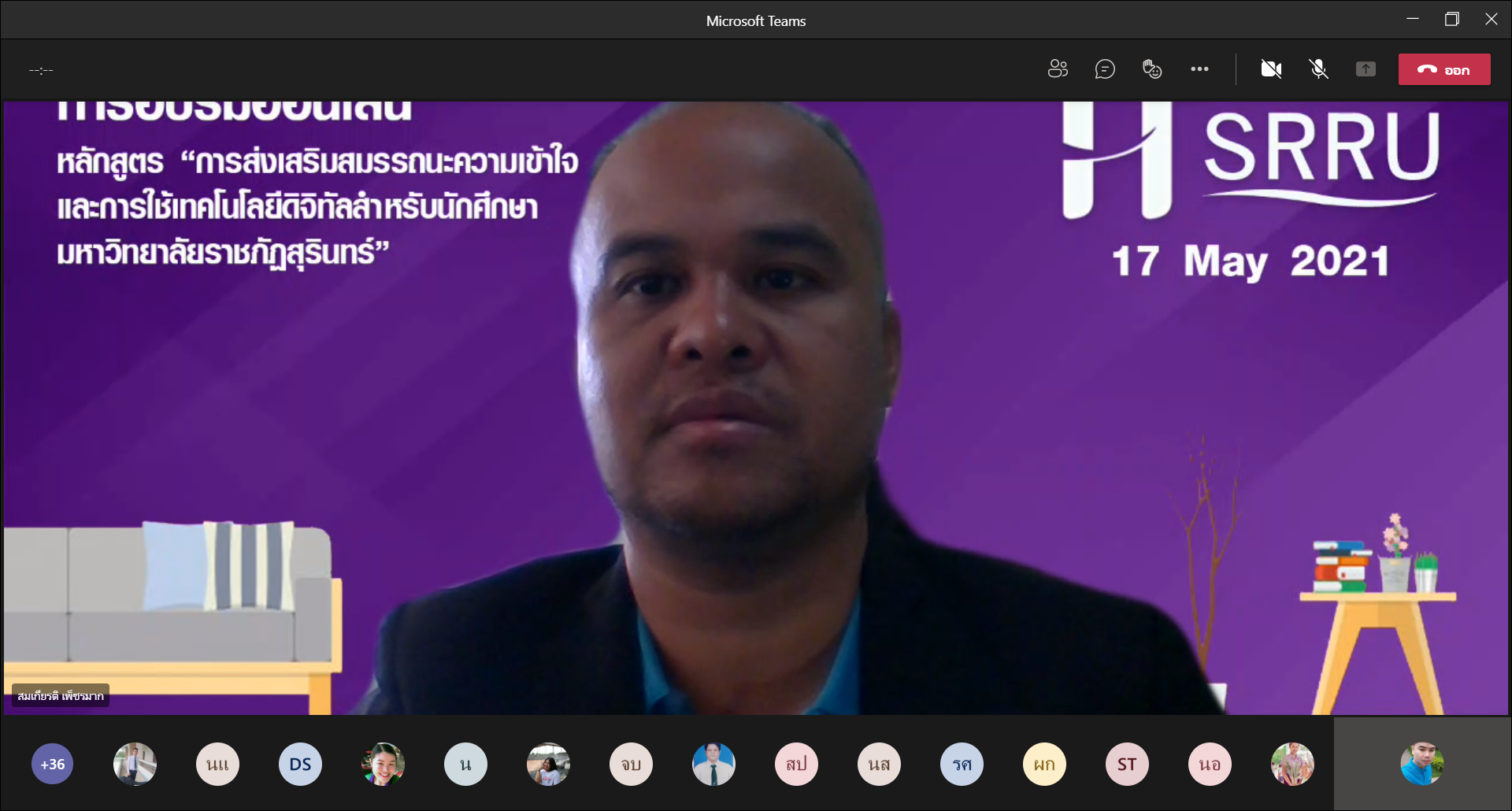This screenshot has height=811, width=1512.
Task: Select the ST participant avatar
Action: click(1127, 764)
